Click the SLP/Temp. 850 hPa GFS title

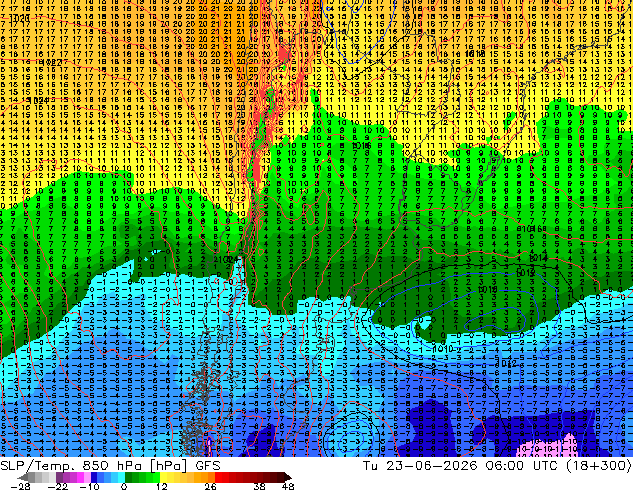[x=110, y=466]
